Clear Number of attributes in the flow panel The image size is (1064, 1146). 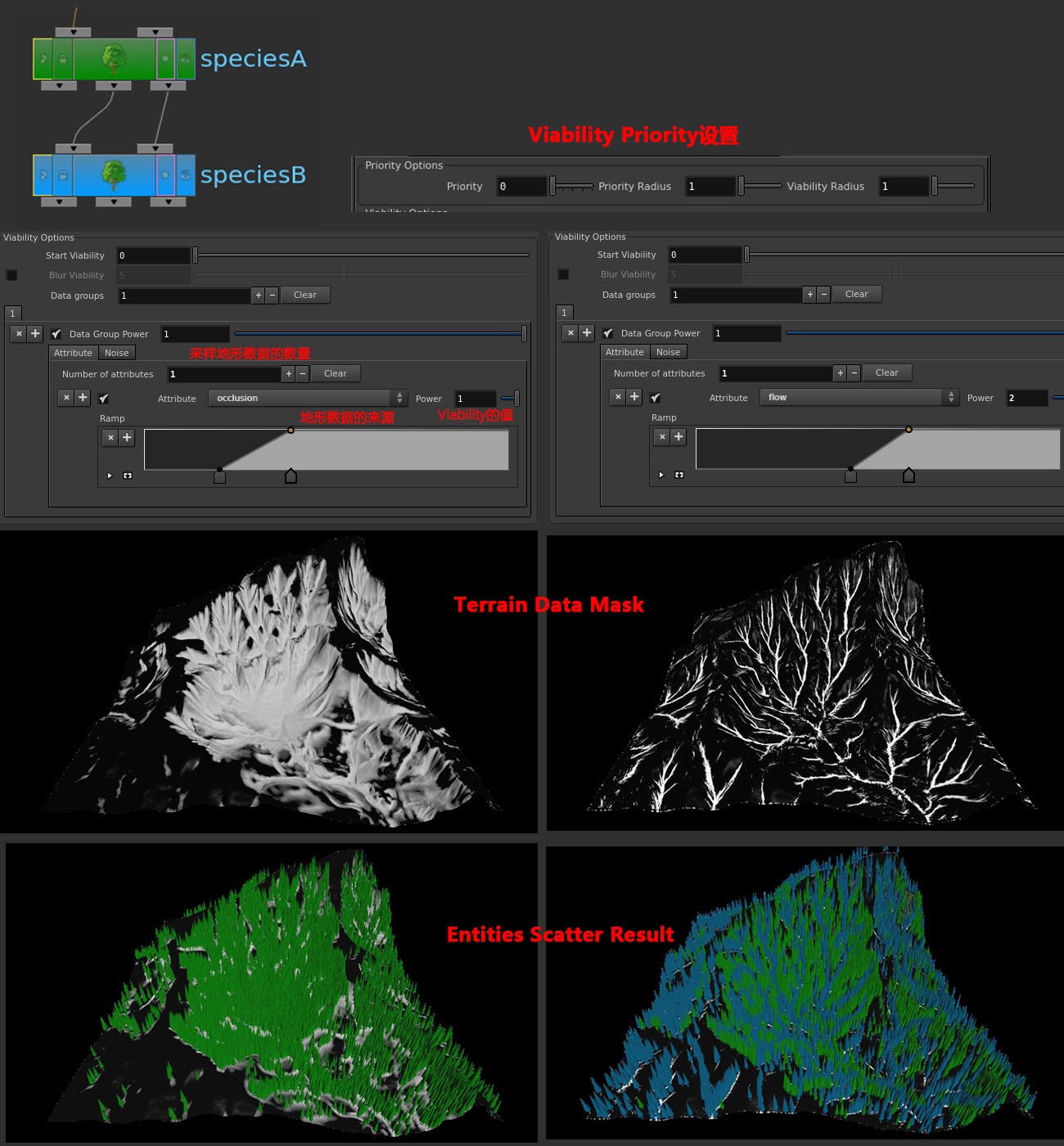coord(887,372)
